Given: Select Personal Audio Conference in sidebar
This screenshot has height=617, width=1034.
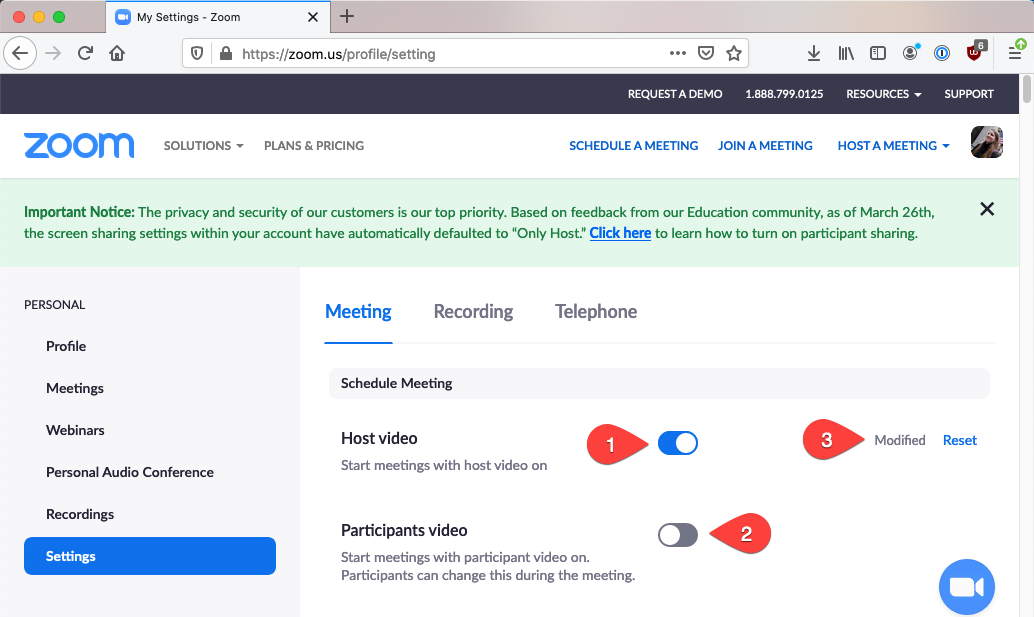Looking at the screenshot, I should (x=130, y=472).
